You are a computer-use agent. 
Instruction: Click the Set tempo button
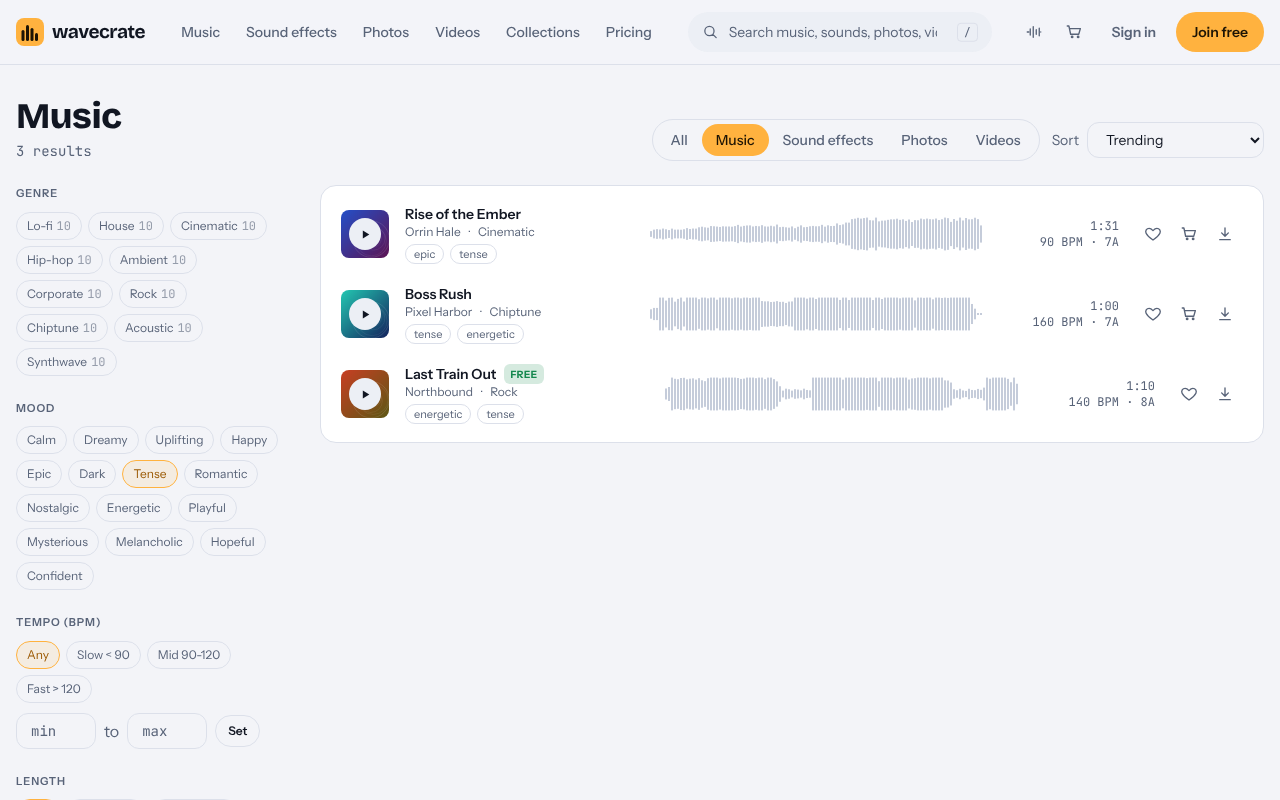pyautogui.click(x=237, y=731)
